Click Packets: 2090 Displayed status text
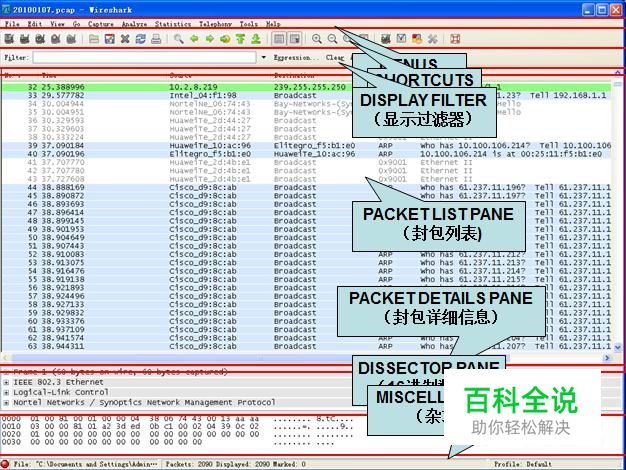This screenshot has width=626, height=470. pos(235,464)
